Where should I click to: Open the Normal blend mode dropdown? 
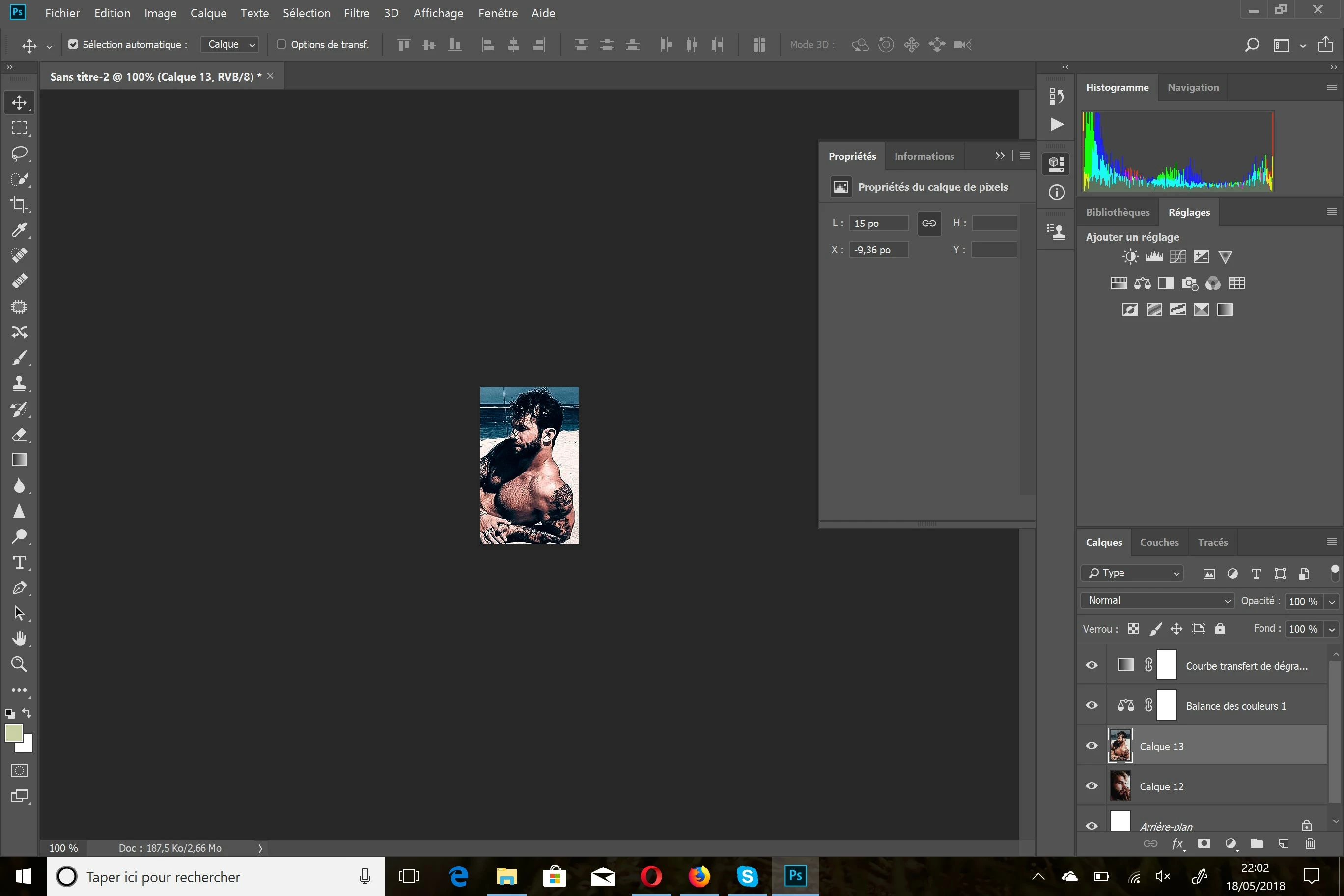(1157, 601)
